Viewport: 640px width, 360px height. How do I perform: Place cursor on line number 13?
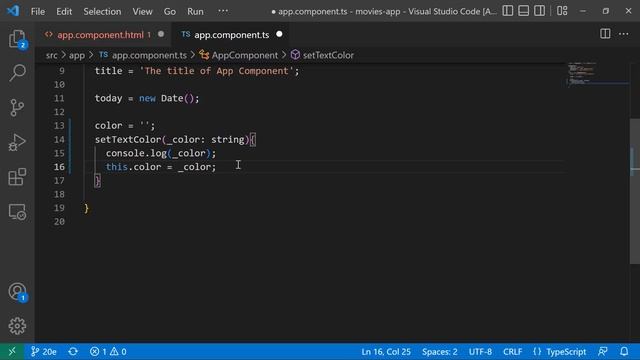click(59, 126)
